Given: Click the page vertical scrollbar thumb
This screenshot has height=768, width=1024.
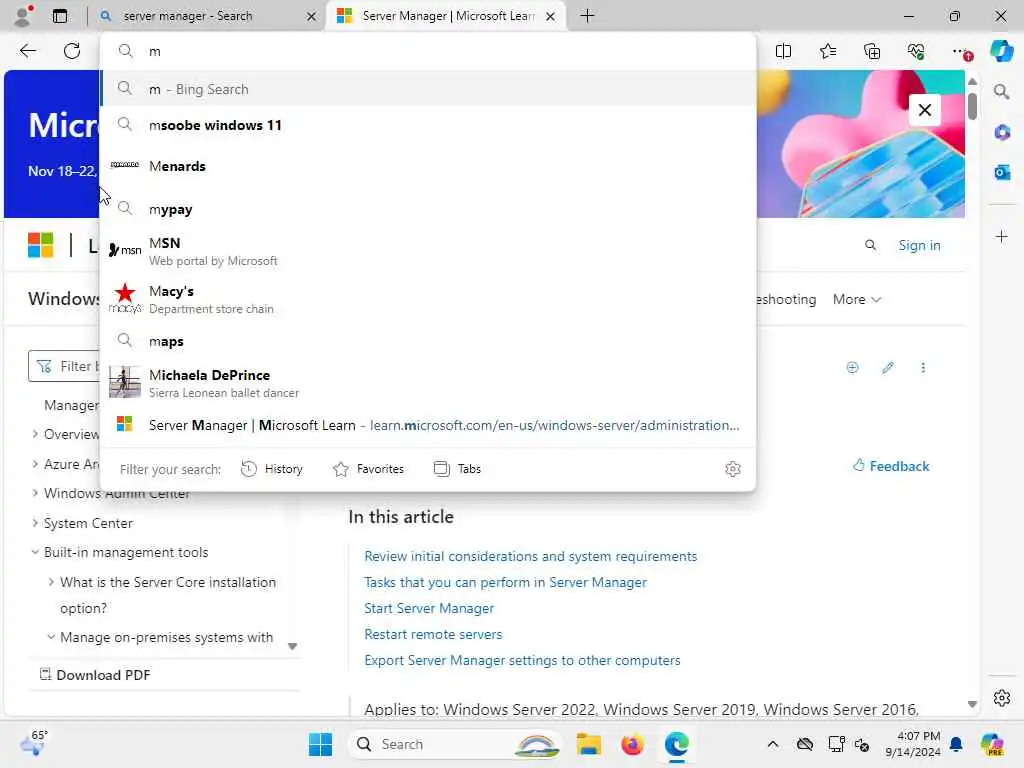Looking at the screenshot, I should coord(972,106).
